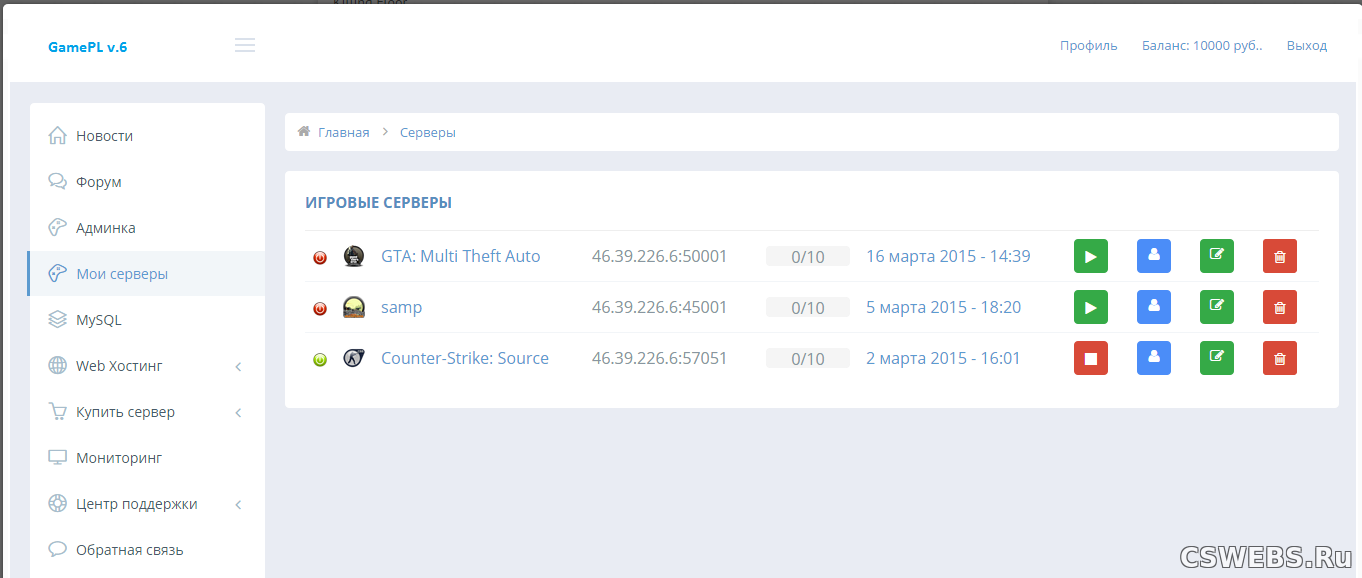Viewport: 1362px width, 578px height.
Task: Stop the Counter-Strike: Source server
Action: tap(1091, 358)
